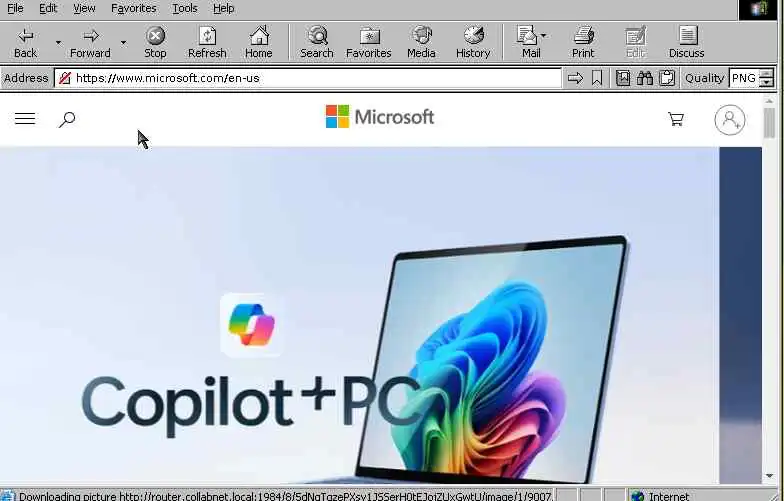Click the Microsoft logo link
This screenshot has height=501, width=784.
pos(380,116)
